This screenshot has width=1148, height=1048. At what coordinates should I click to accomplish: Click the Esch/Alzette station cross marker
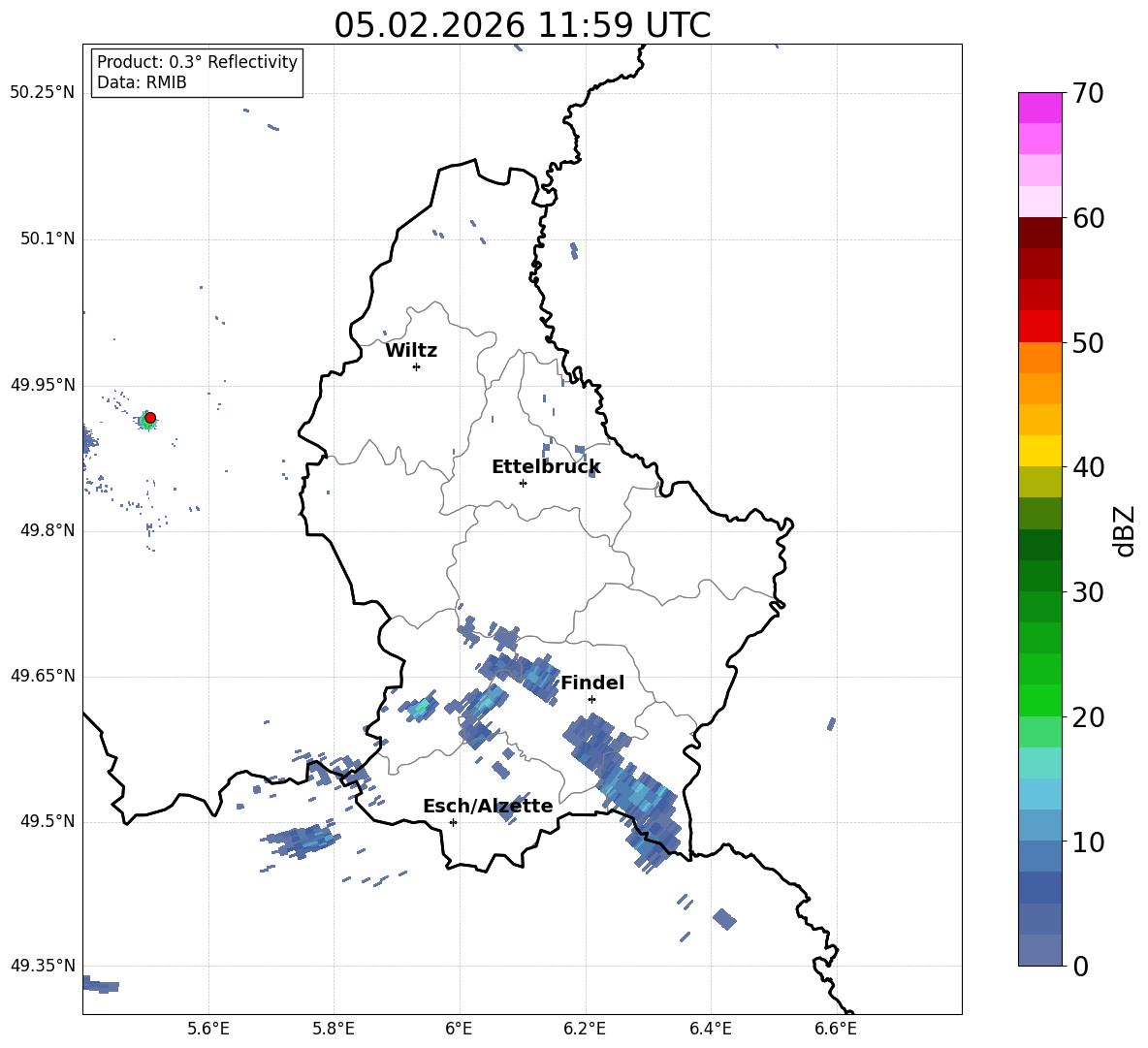(x=453, y=822)
